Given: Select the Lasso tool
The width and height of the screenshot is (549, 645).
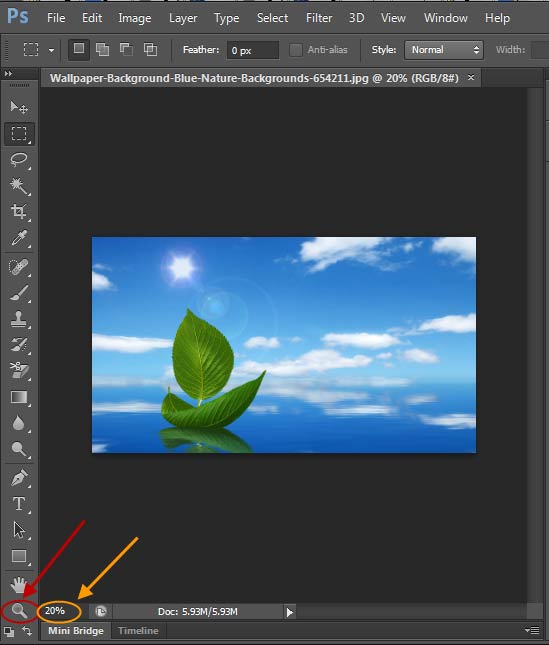Looking at the screenshot, I should click(19, 160).
